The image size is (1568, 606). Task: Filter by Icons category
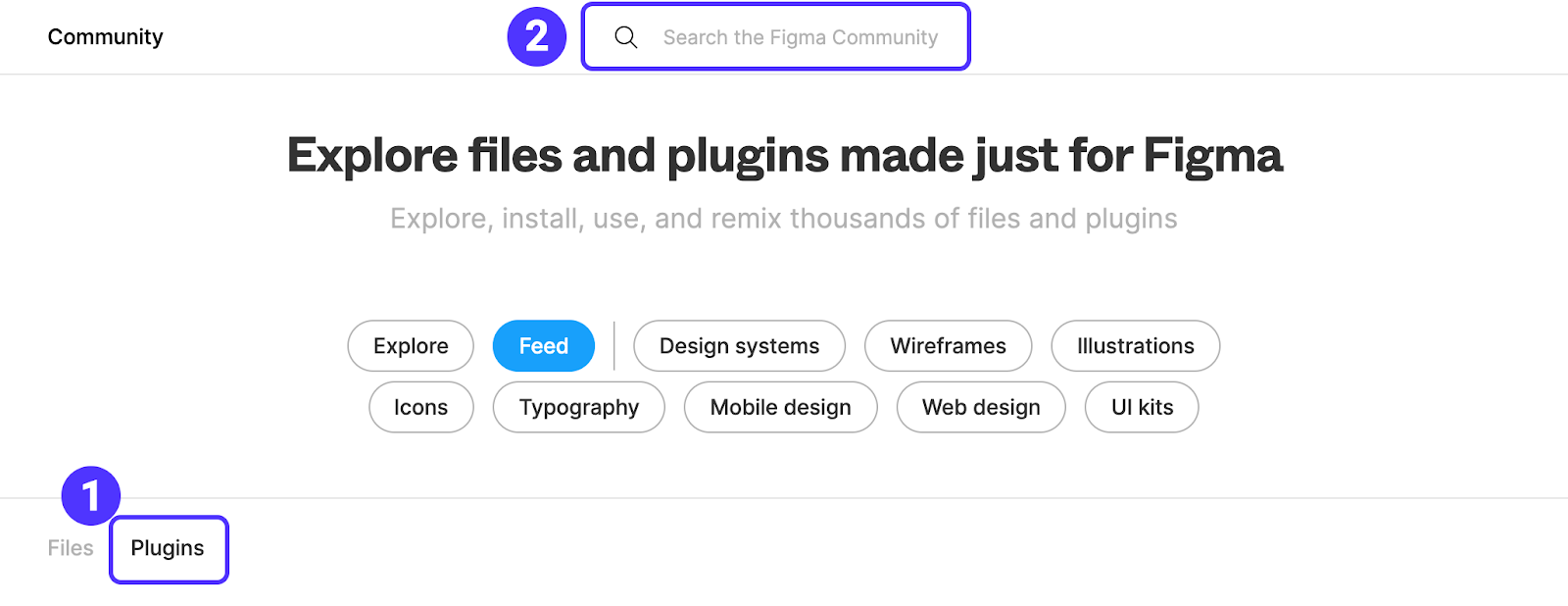[421, 407]
